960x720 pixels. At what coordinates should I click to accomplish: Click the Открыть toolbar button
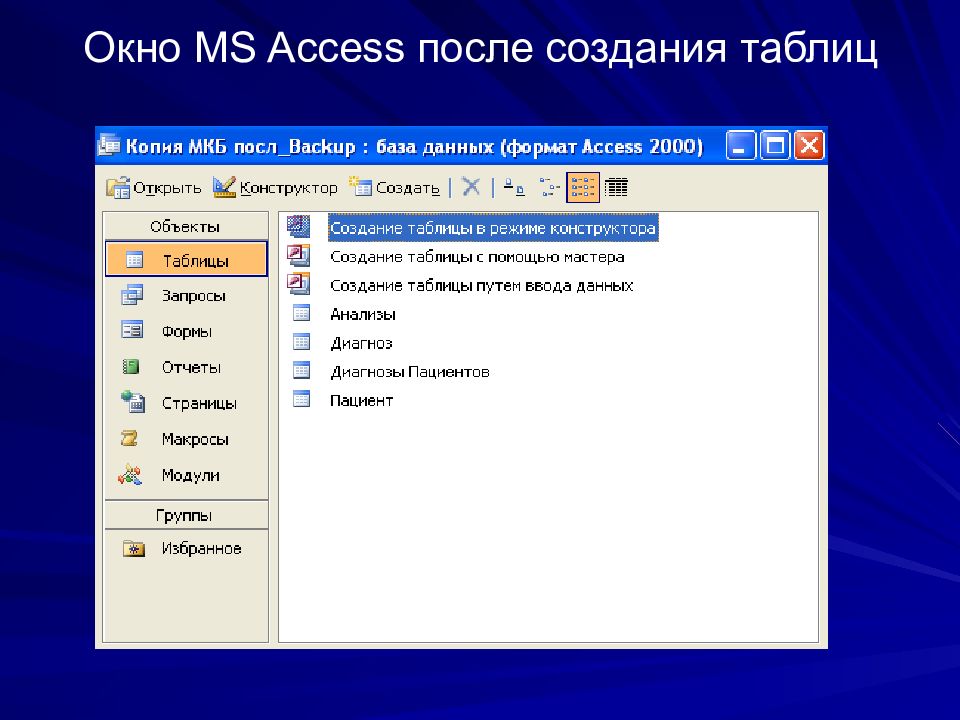[154, 187]
